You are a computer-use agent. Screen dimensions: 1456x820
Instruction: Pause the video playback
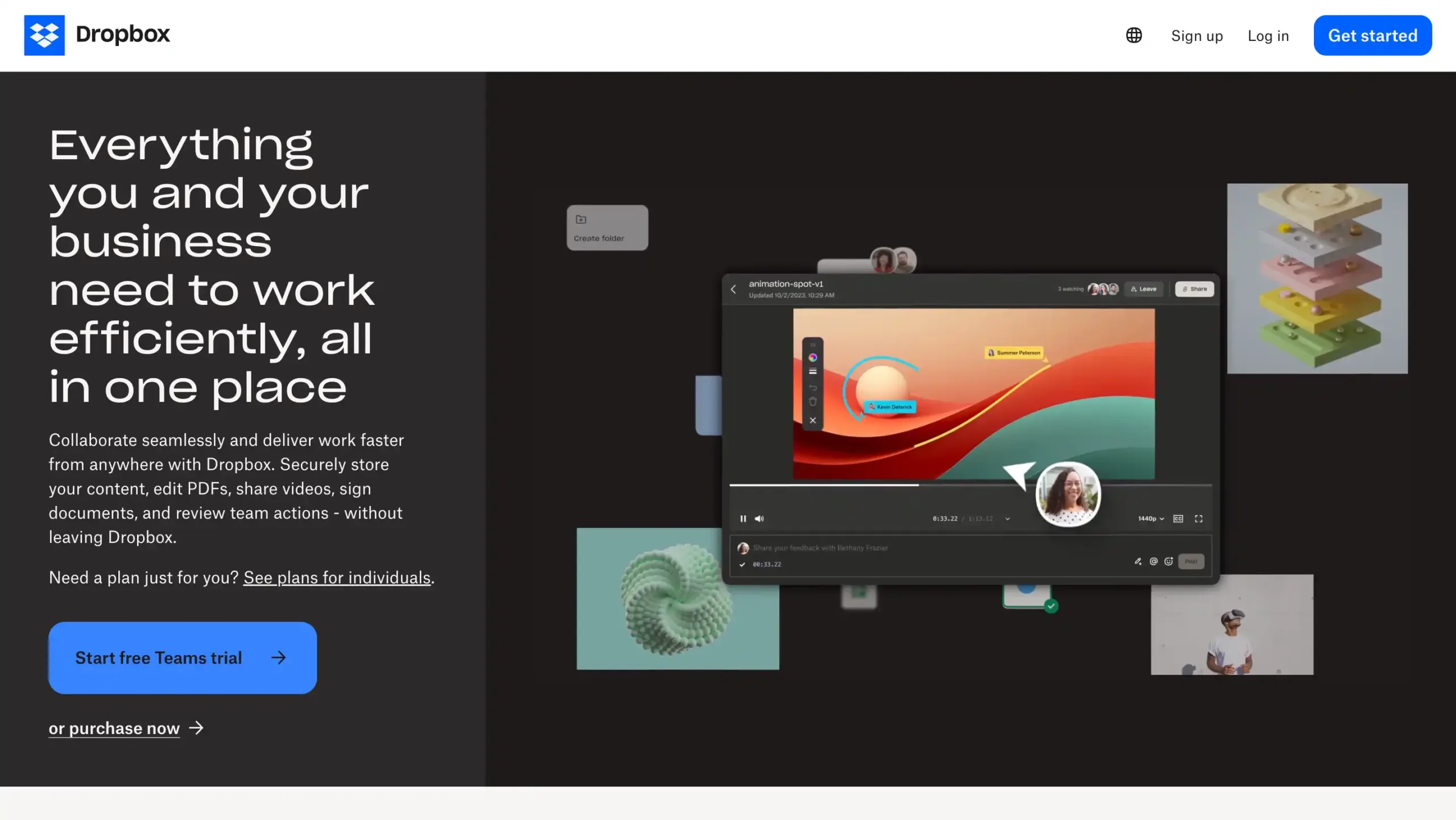pyautogui.click(x=743, y=519)
